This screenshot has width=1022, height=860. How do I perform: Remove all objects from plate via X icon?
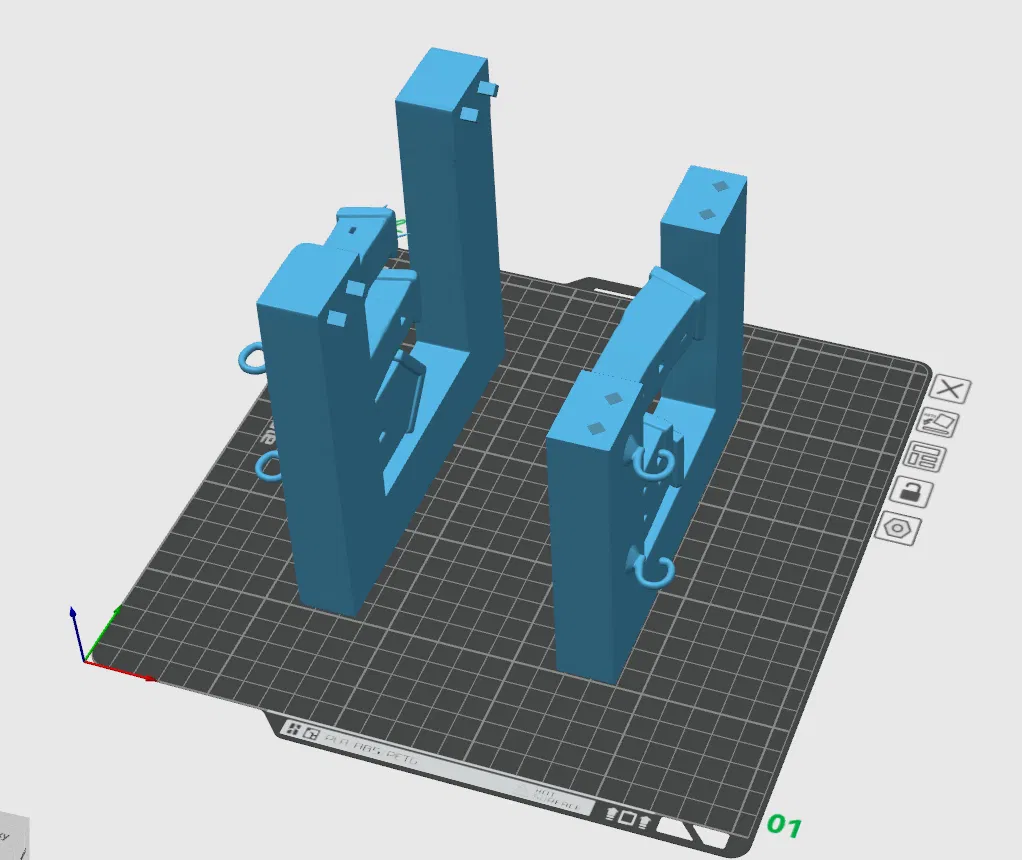coord(950,390)
